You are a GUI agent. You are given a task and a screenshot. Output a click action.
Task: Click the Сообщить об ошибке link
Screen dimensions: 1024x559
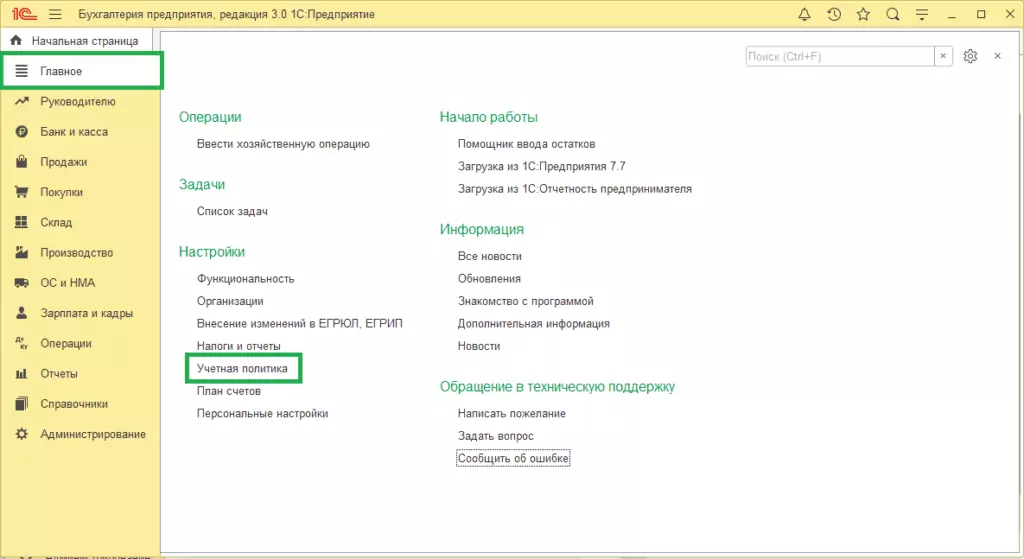coord(513,458)
